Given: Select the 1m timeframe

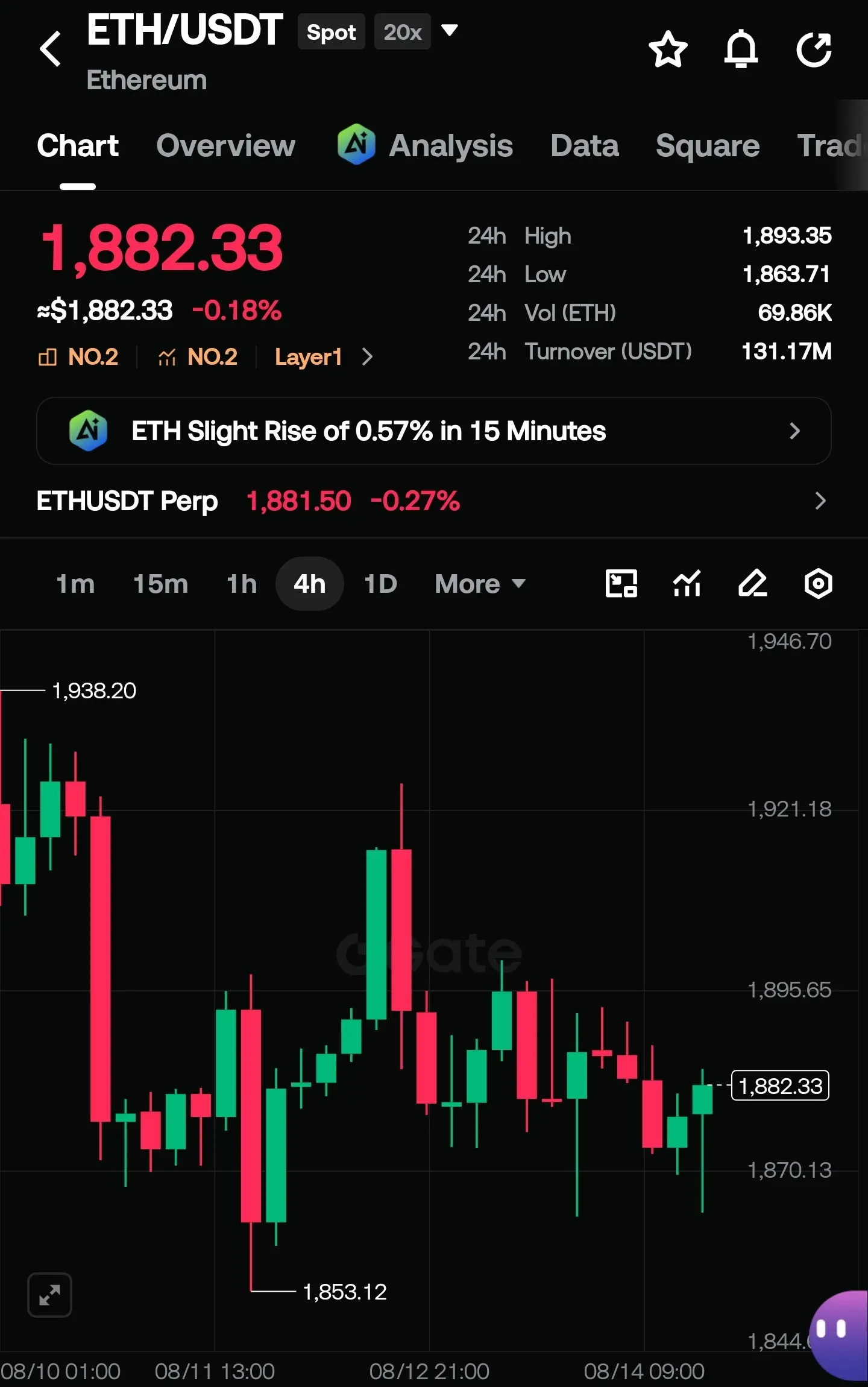Looking at the screenshot, I should pos(75,584).
